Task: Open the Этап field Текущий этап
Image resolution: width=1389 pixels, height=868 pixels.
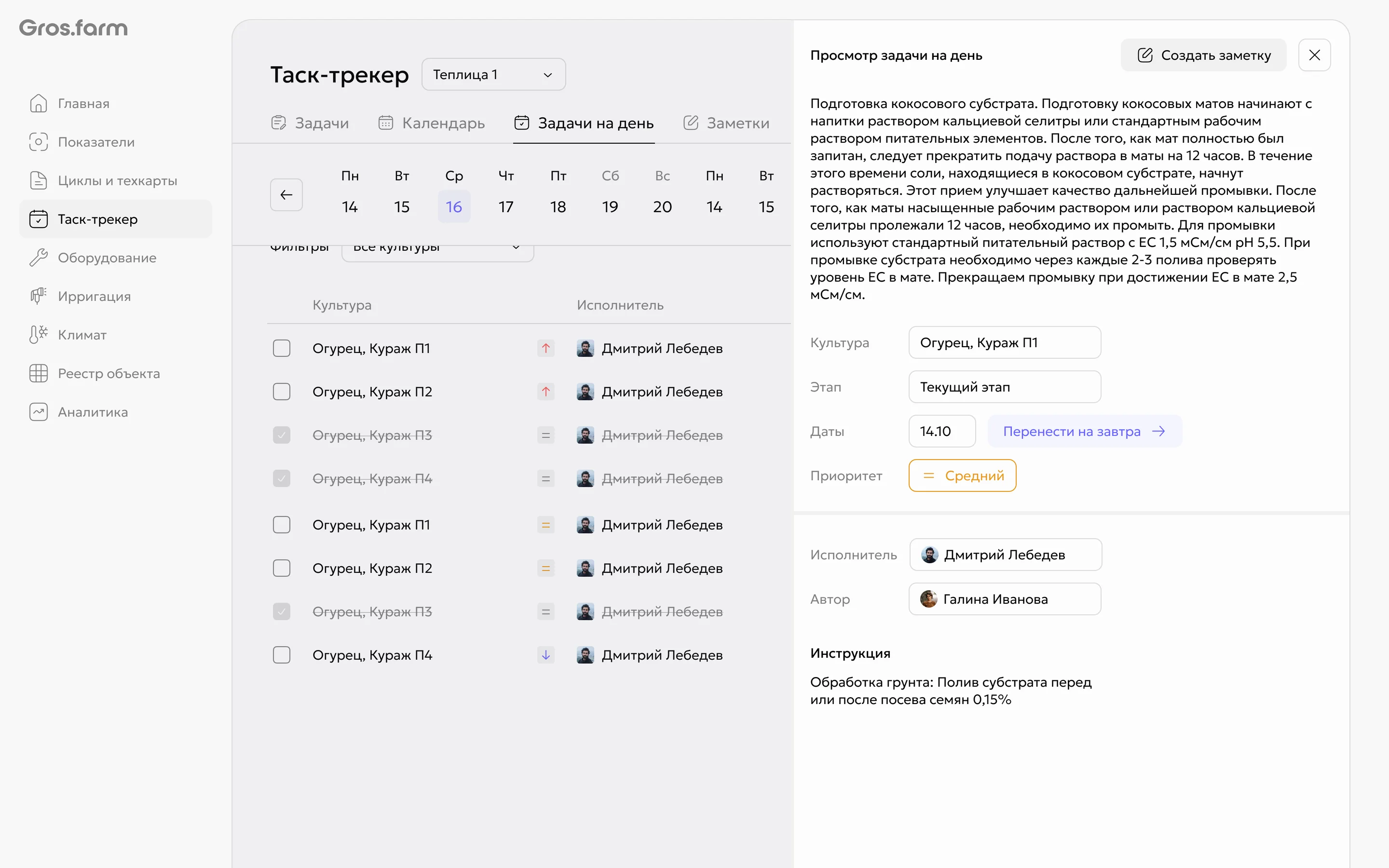Action: pos(1005,387)
